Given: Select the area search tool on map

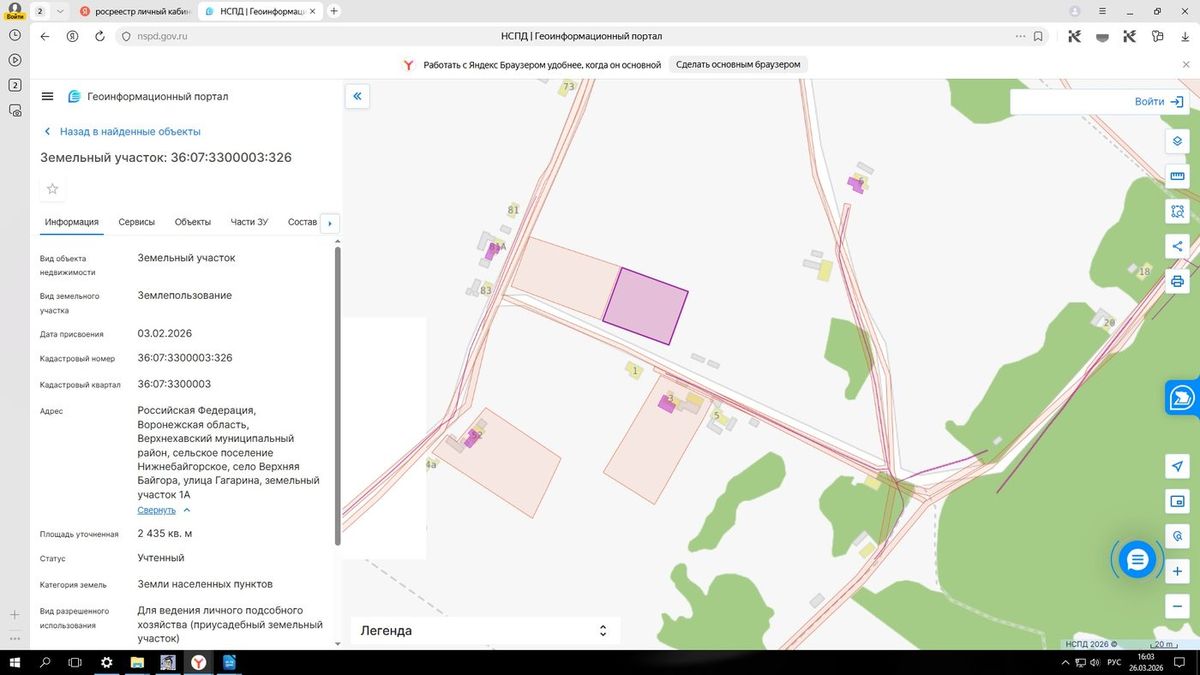Looking at the screenshot, I should 1177,211.
